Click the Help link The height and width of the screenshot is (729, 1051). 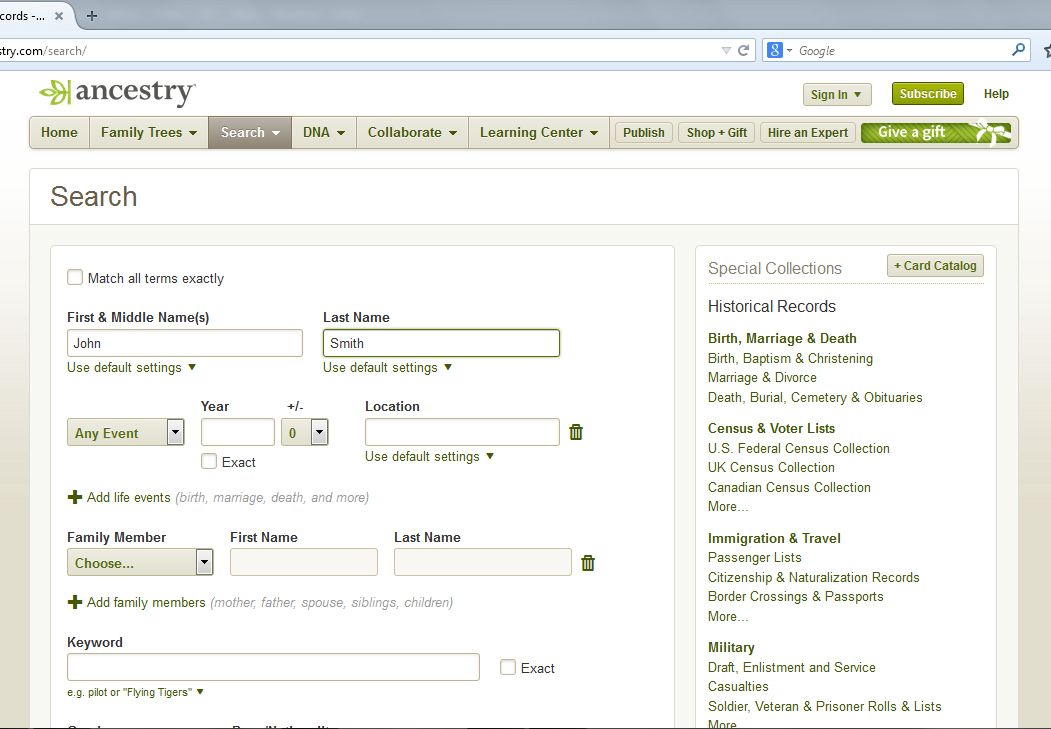pos(996,94)
